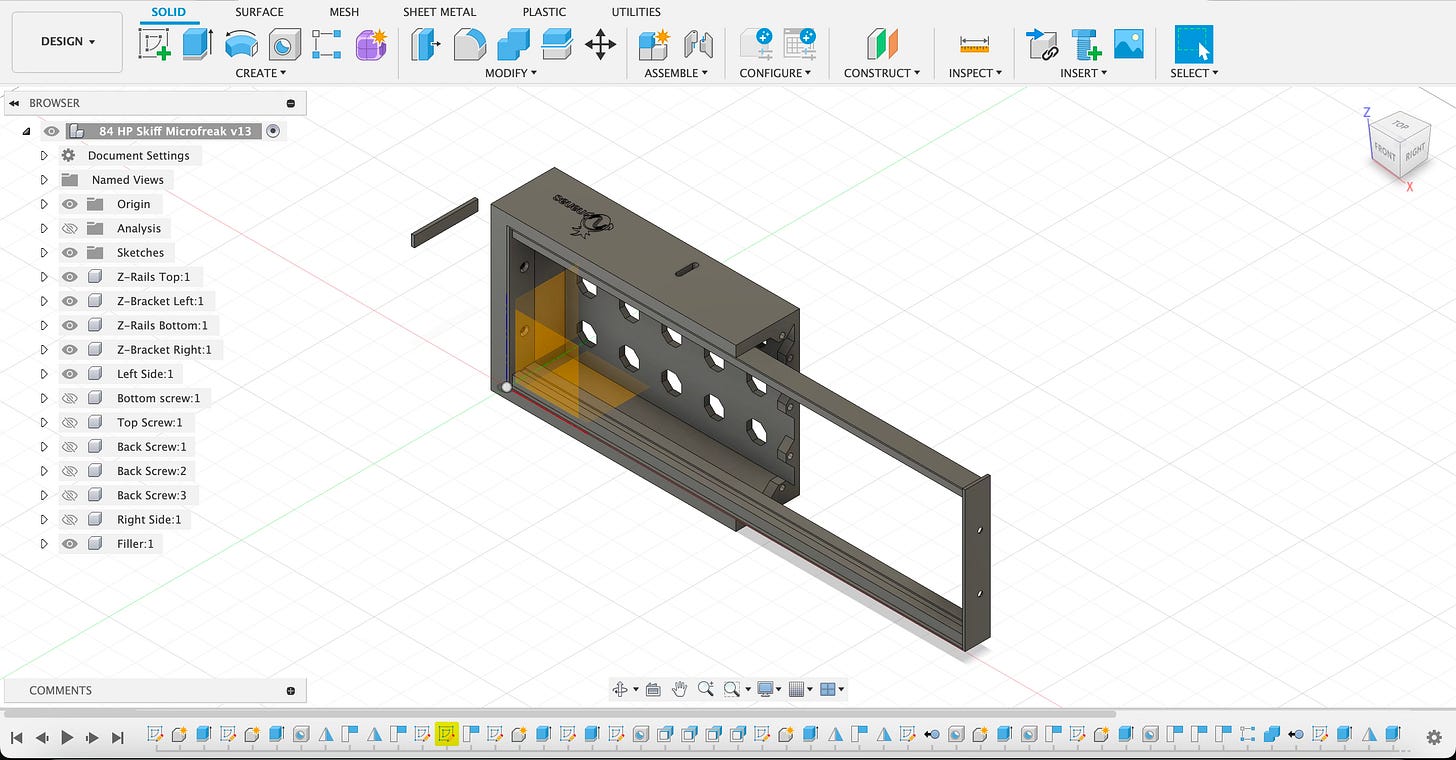Select the Create Sketch tool icon
The width and height of the screenshot is (1456, 760).
coord(154,44)
